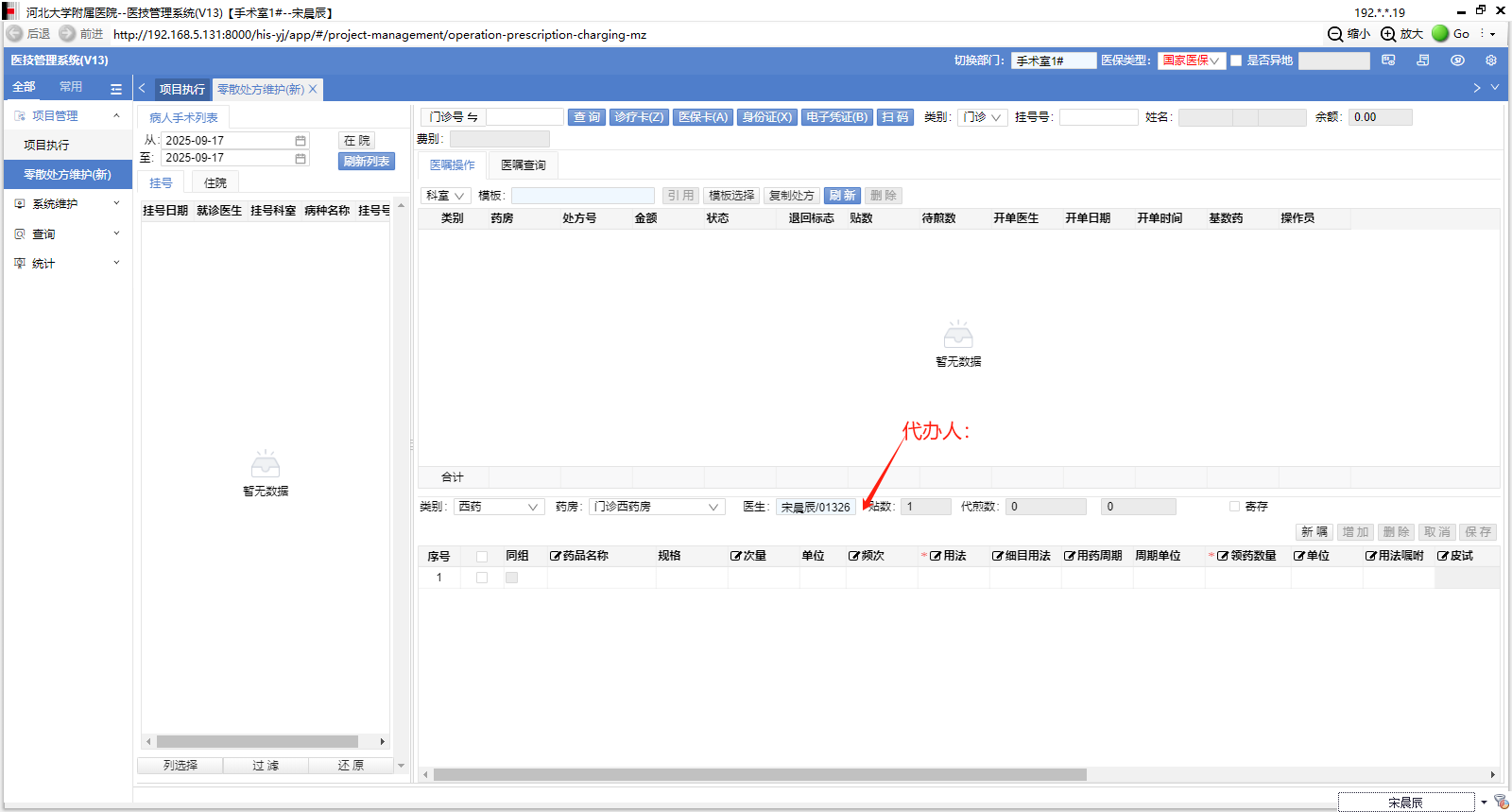Switch to the 项目执行 tab
Screen dimensions: 1512x812
(181, 90)
